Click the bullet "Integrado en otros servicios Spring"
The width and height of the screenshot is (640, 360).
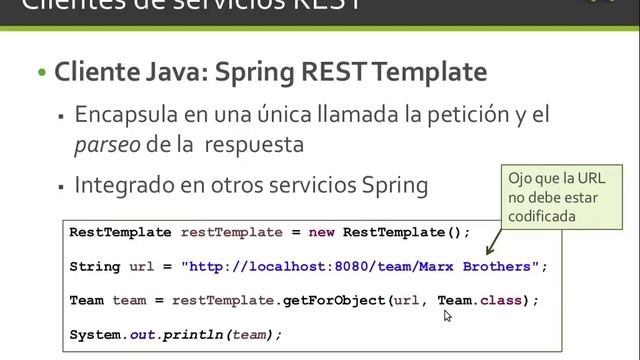(x=251, y=186)
